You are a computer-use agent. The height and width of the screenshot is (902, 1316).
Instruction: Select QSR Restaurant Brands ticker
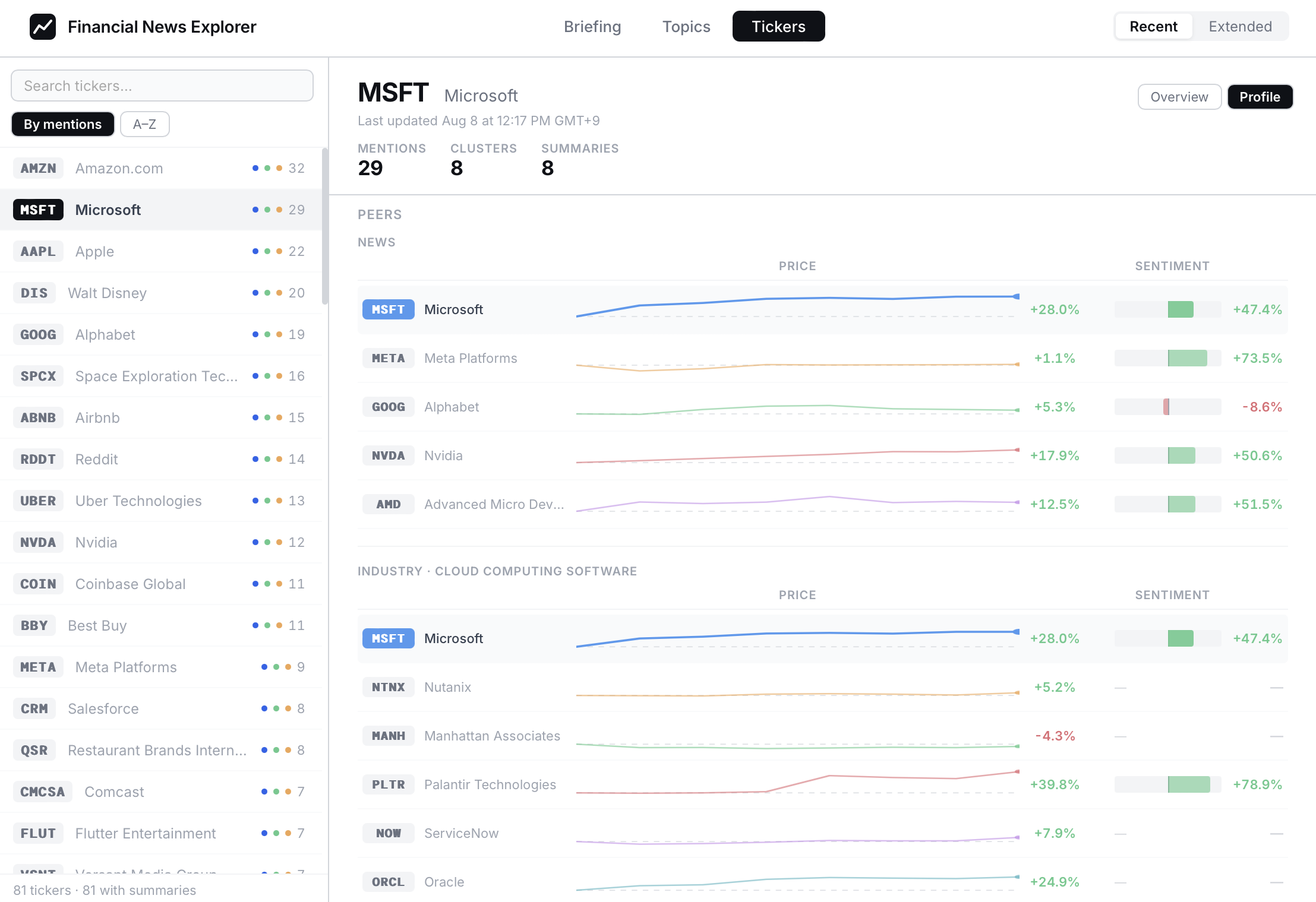161,750
